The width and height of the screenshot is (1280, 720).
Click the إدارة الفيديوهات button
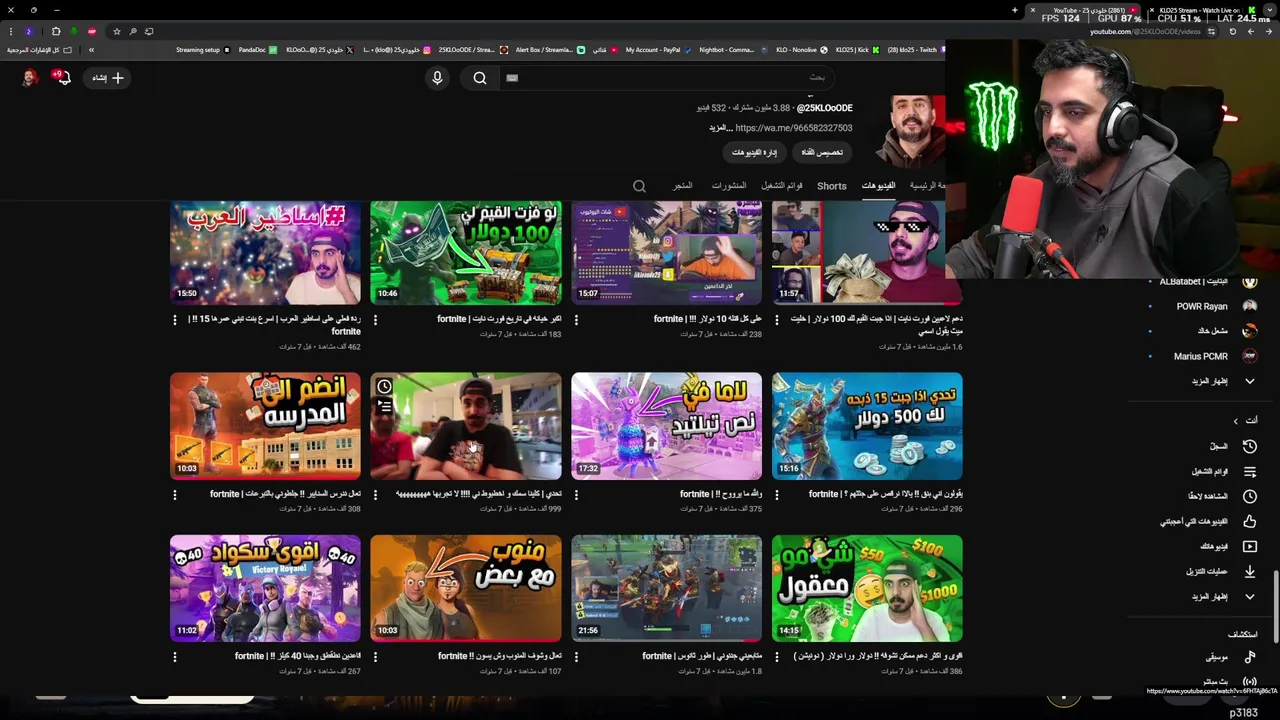[x=754, y=152]
